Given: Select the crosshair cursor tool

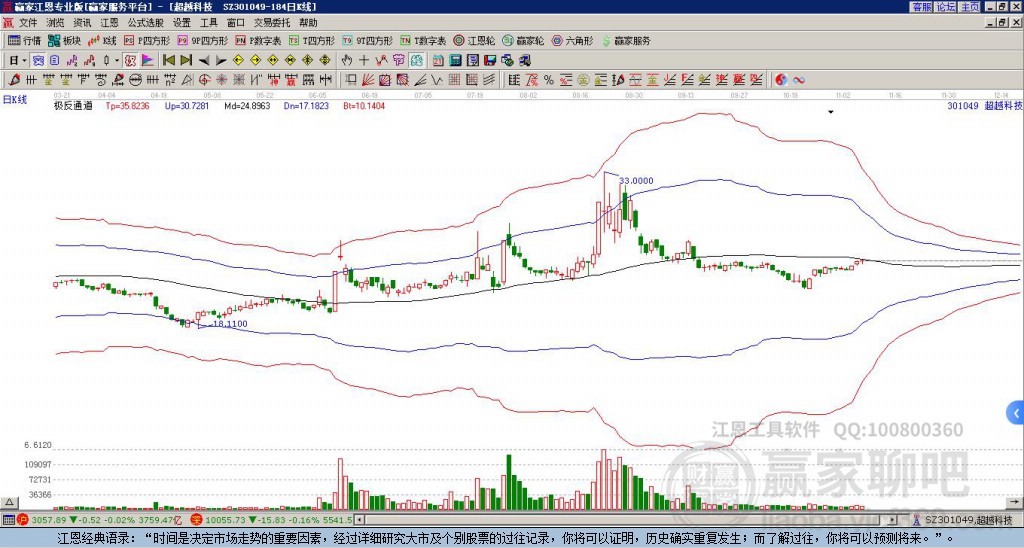Looking at the screenshot, I should click(364, 61).
